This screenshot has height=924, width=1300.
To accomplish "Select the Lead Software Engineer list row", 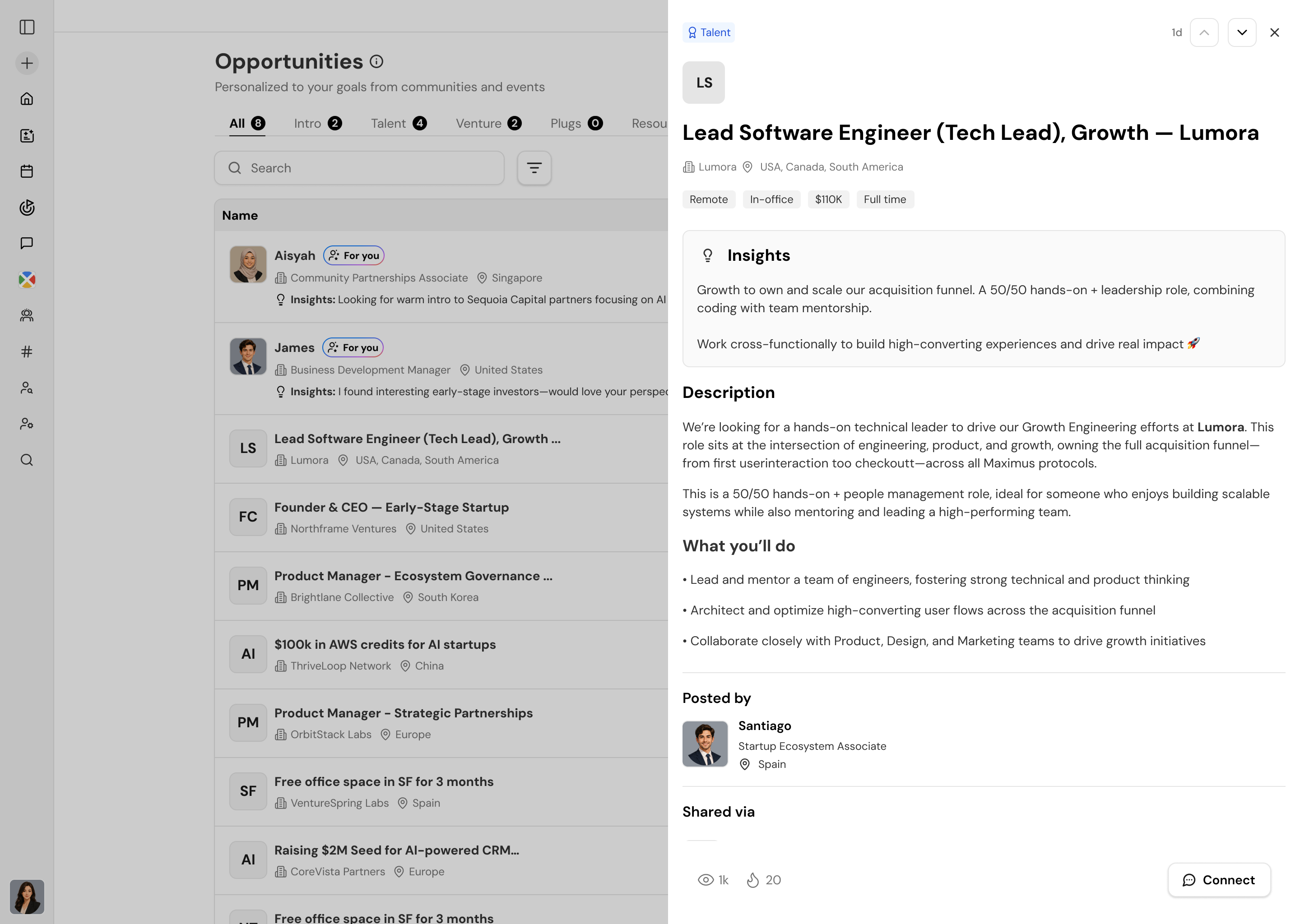I will pos(441,449).
